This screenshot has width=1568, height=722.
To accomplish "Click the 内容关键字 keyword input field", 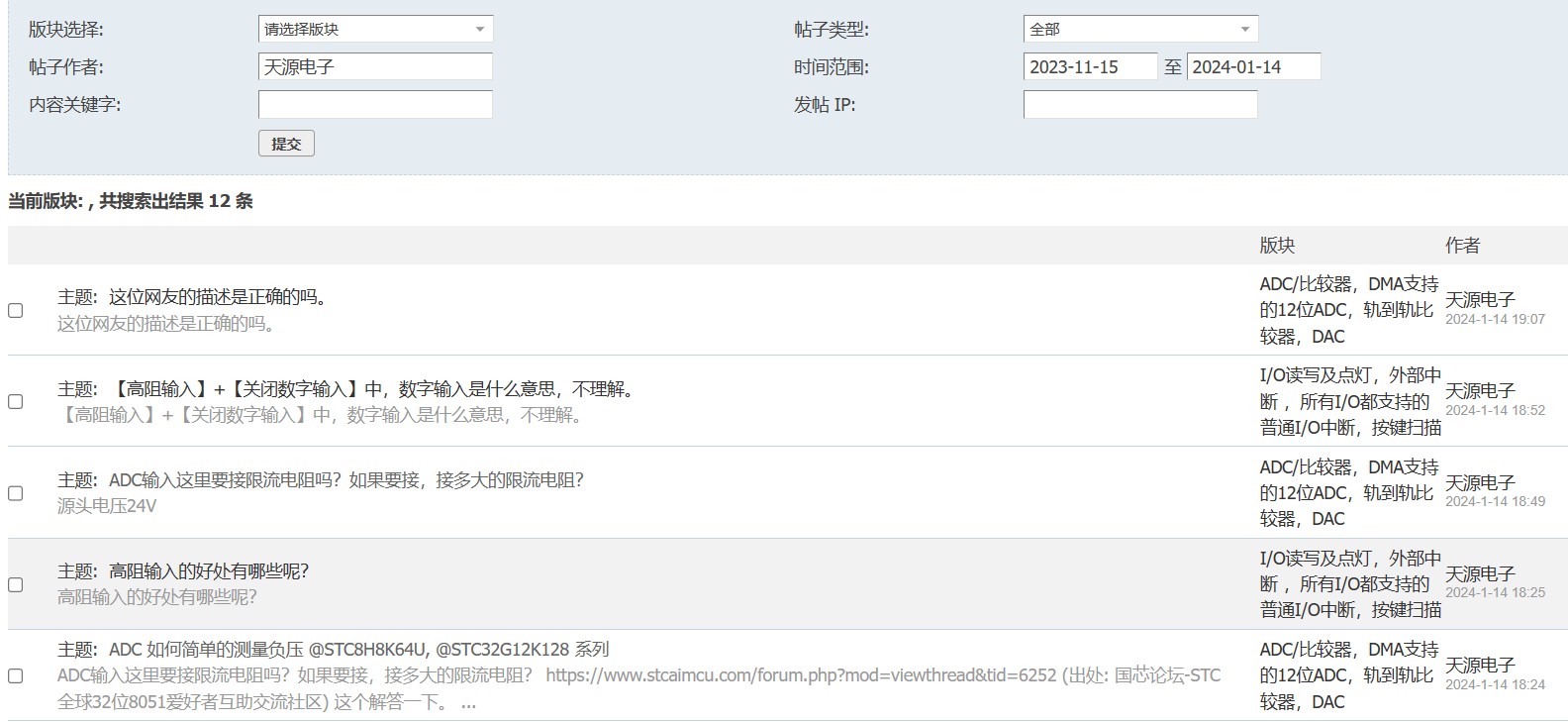I will [x=375, y=104].
